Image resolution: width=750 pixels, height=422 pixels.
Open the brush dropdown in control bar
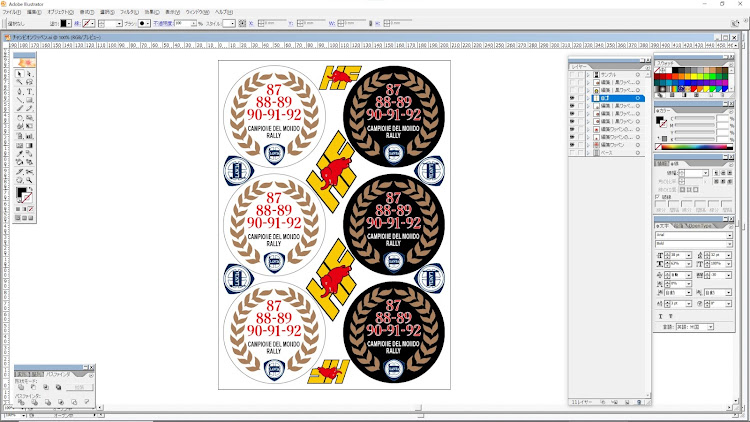coord(148,23)
